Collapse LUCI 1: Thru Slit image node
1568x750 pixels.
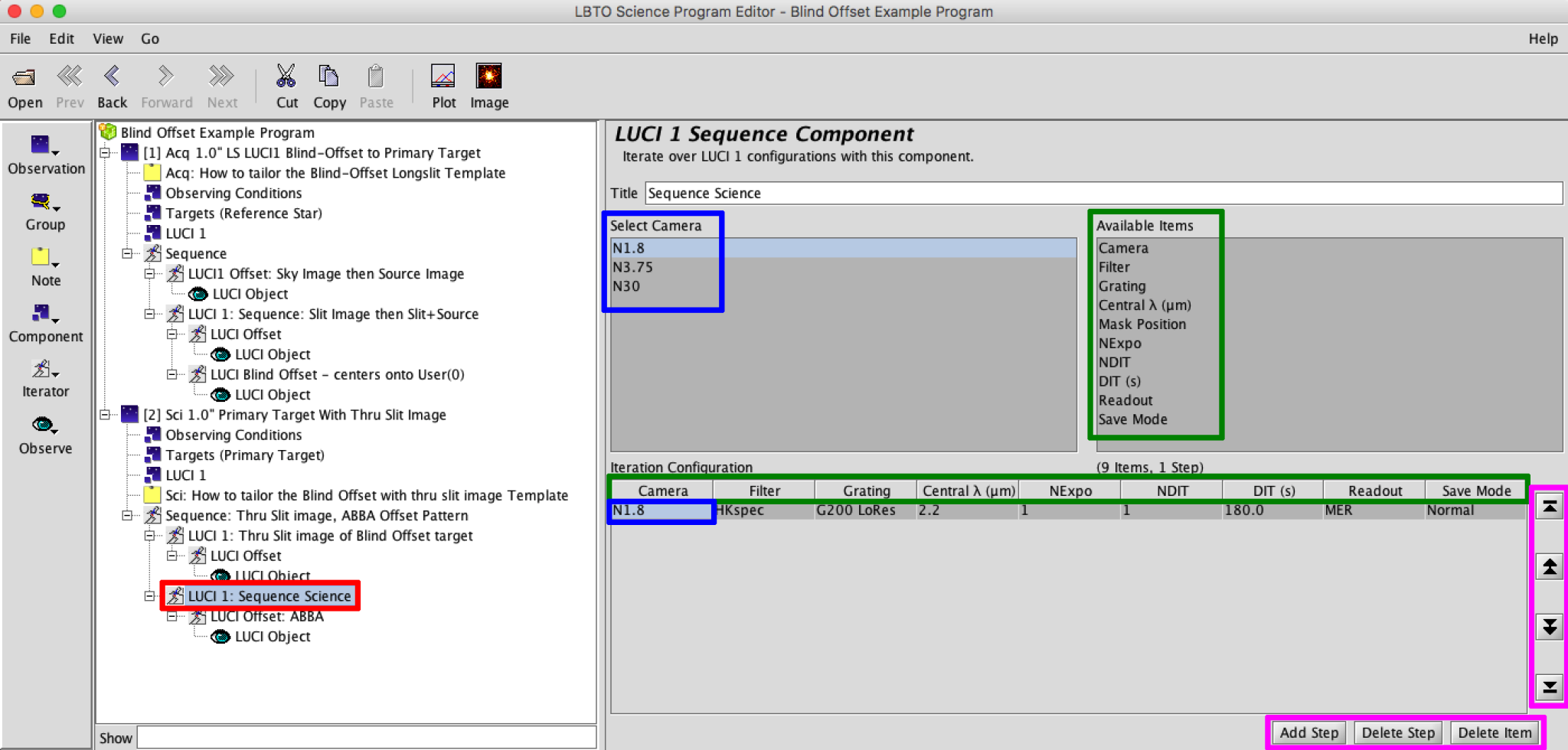(149, 536)
